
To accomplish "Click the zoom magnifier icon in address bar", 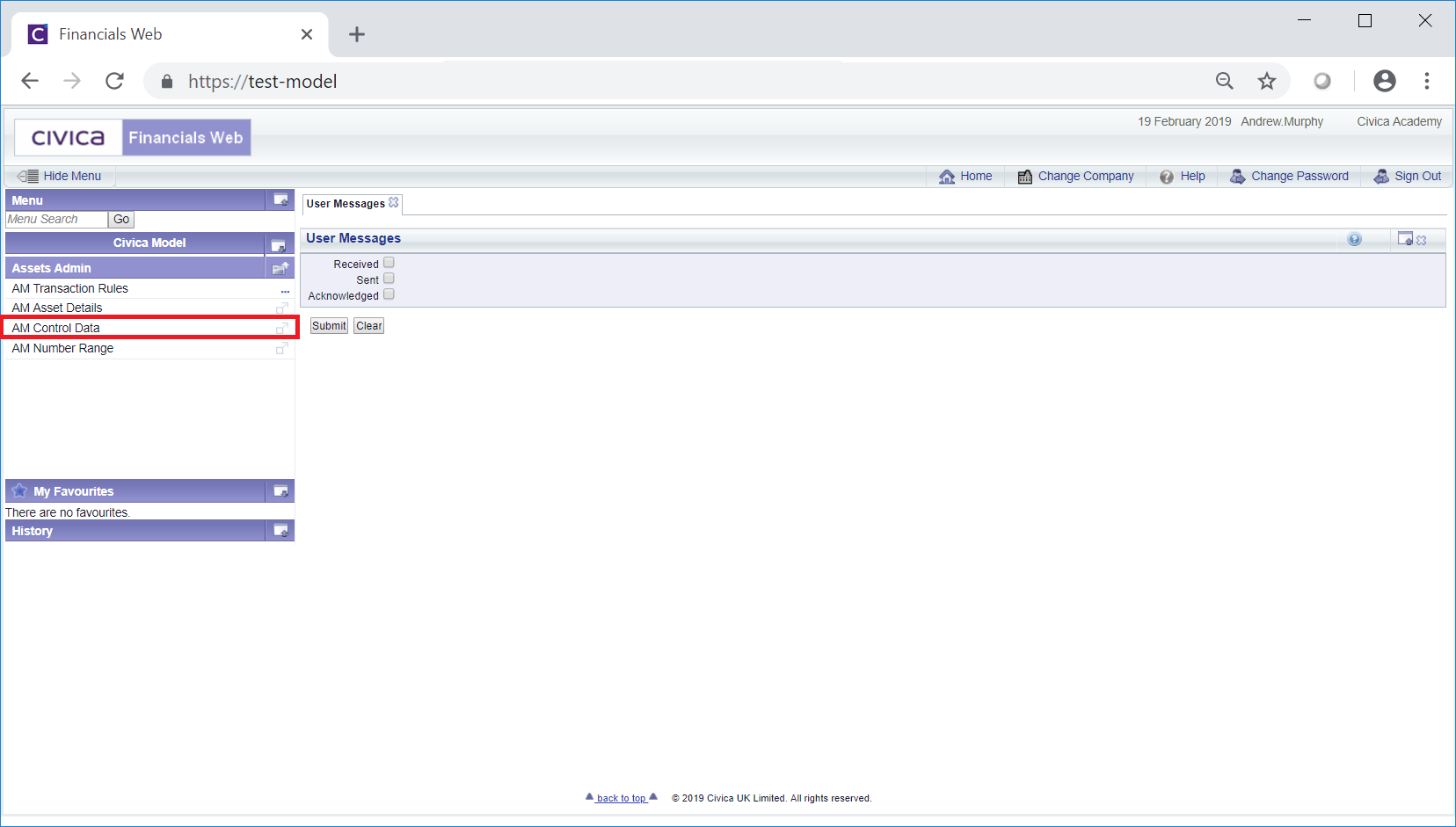I will (x=1224, y=81).
